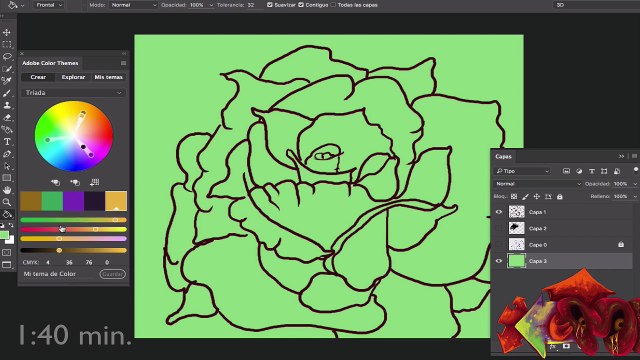Screen dimensions: 640x360
Task: Select the Quick Selection tool
Action: click(x=7, y=69)
